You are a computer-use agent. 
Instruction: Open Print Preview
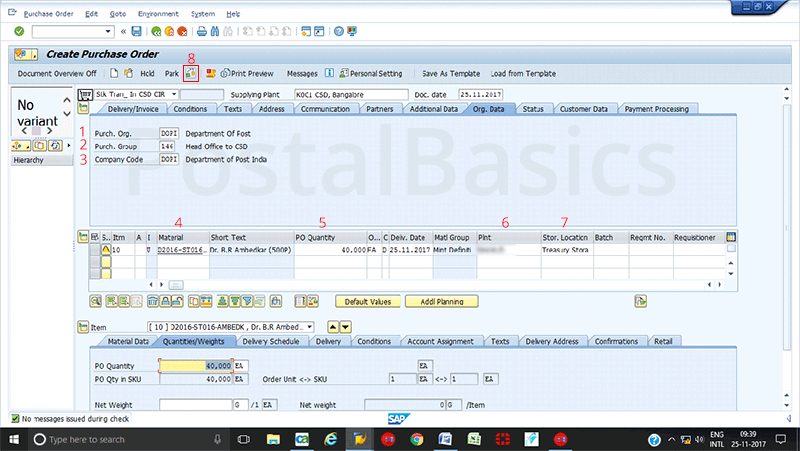(246, 73)
